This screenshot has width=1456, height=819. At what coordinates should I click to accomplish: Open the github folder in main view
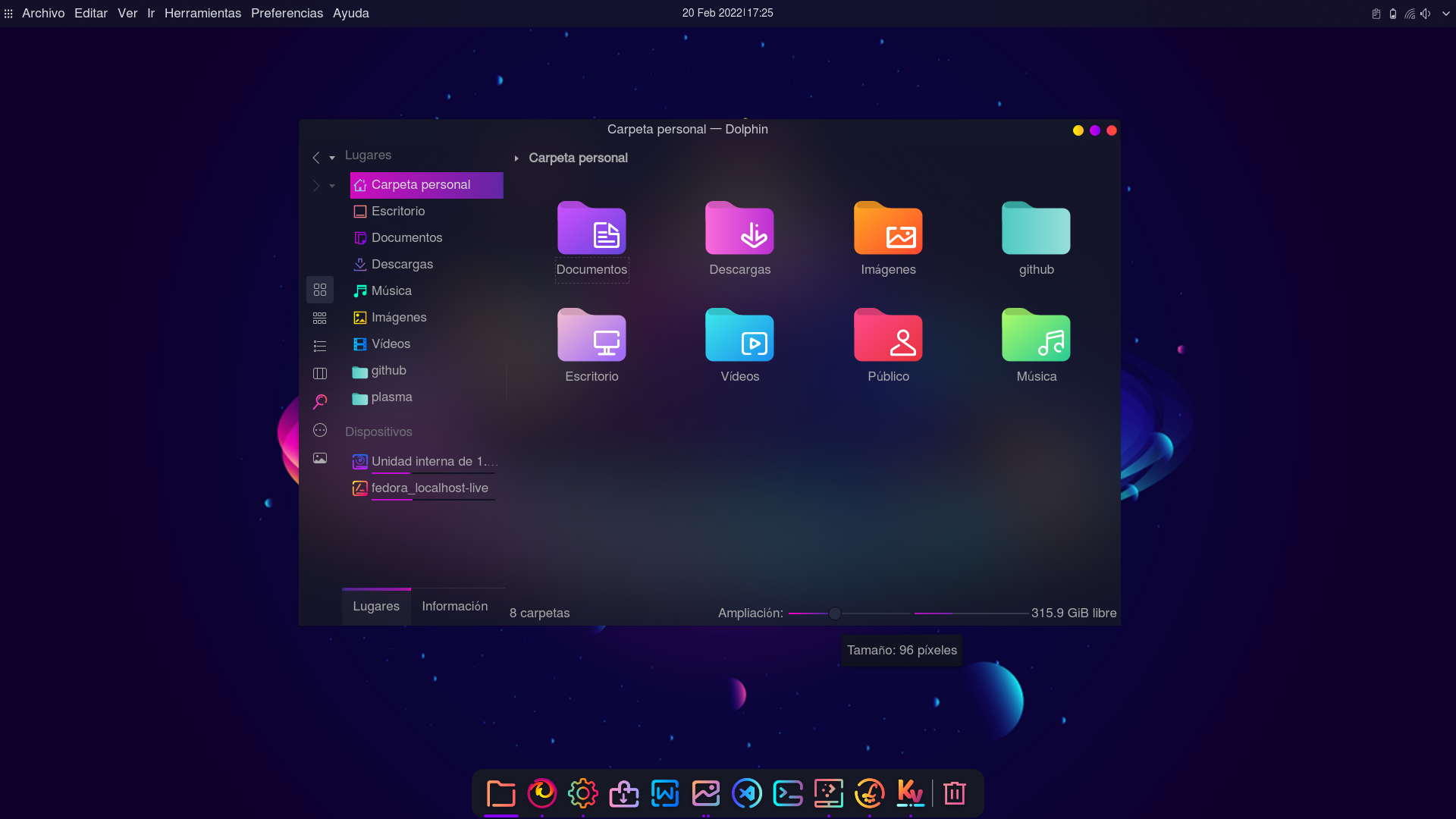click(1035, 227)
